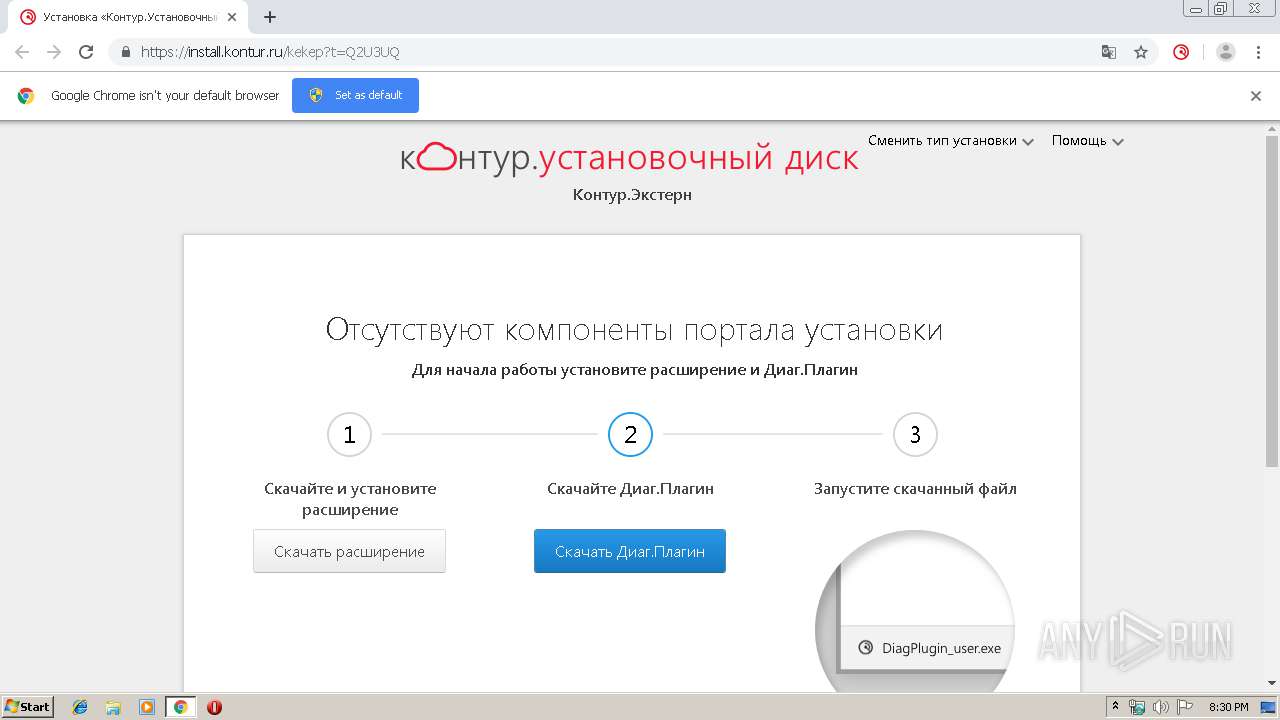Image resolution: width=1280 pixels, height=720 pixels.
Task: Click Set as default button
Action: (x=355, y=95)
